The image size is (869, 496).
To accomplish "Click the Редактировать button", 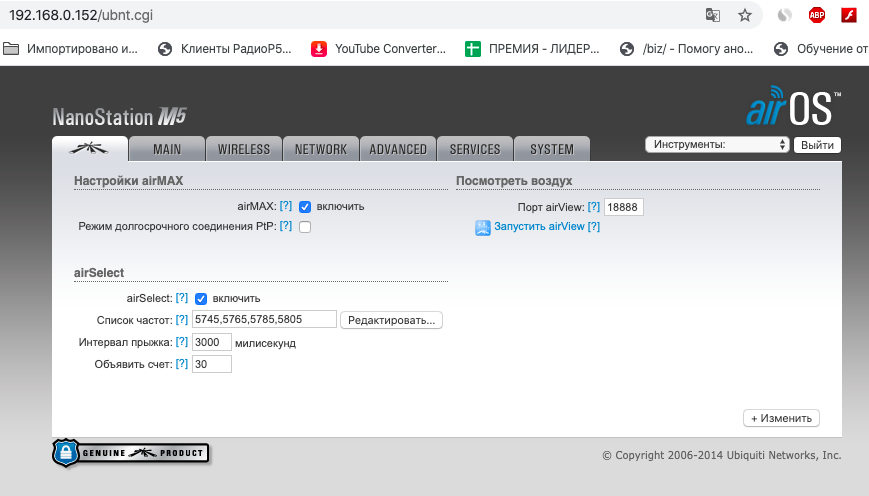I will [x=391, y=320].
